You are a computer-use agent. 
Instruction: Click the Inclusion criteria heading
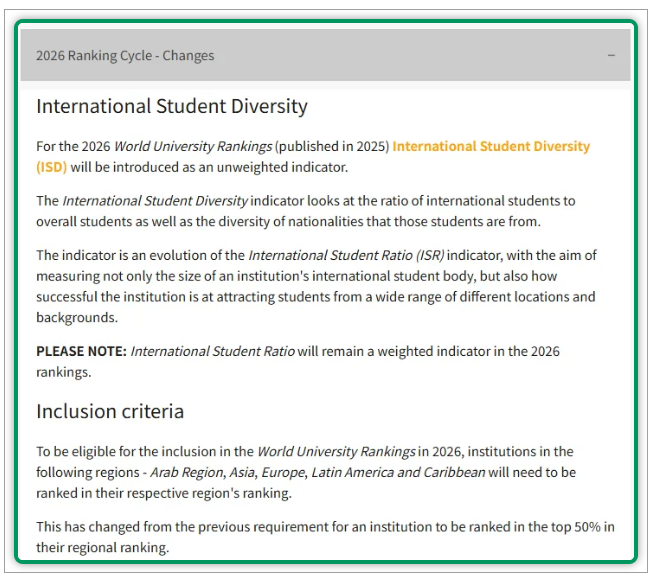click(110, 411)
